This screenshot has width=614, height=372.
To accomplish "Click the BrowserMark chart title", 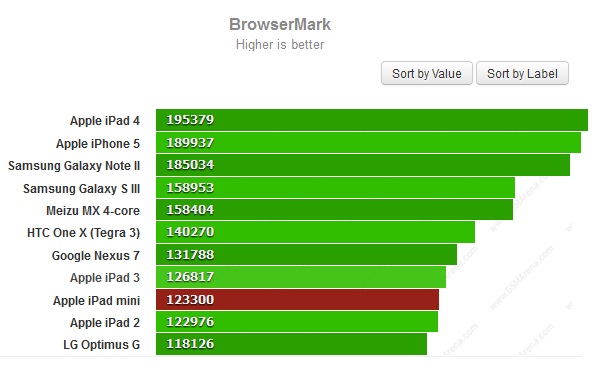I will (x=280, y=24).
